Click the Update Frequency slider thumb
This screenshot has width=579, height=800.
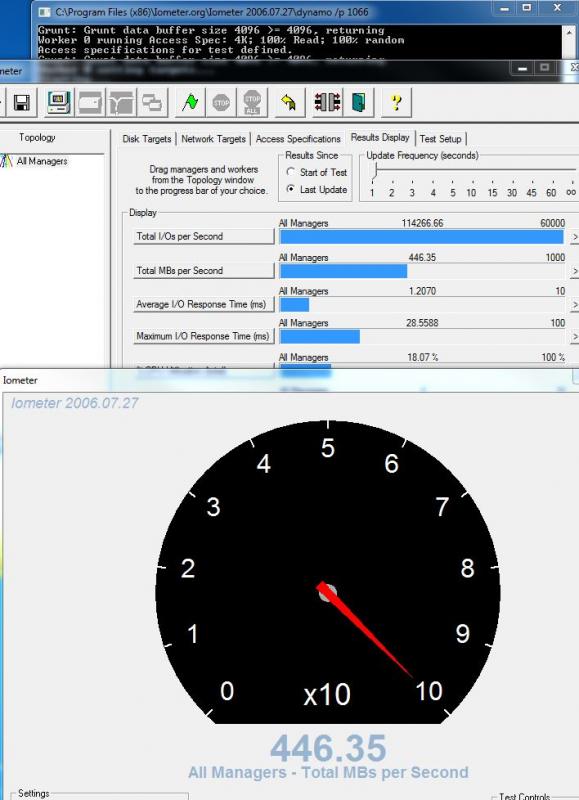[x=374, y=170]
